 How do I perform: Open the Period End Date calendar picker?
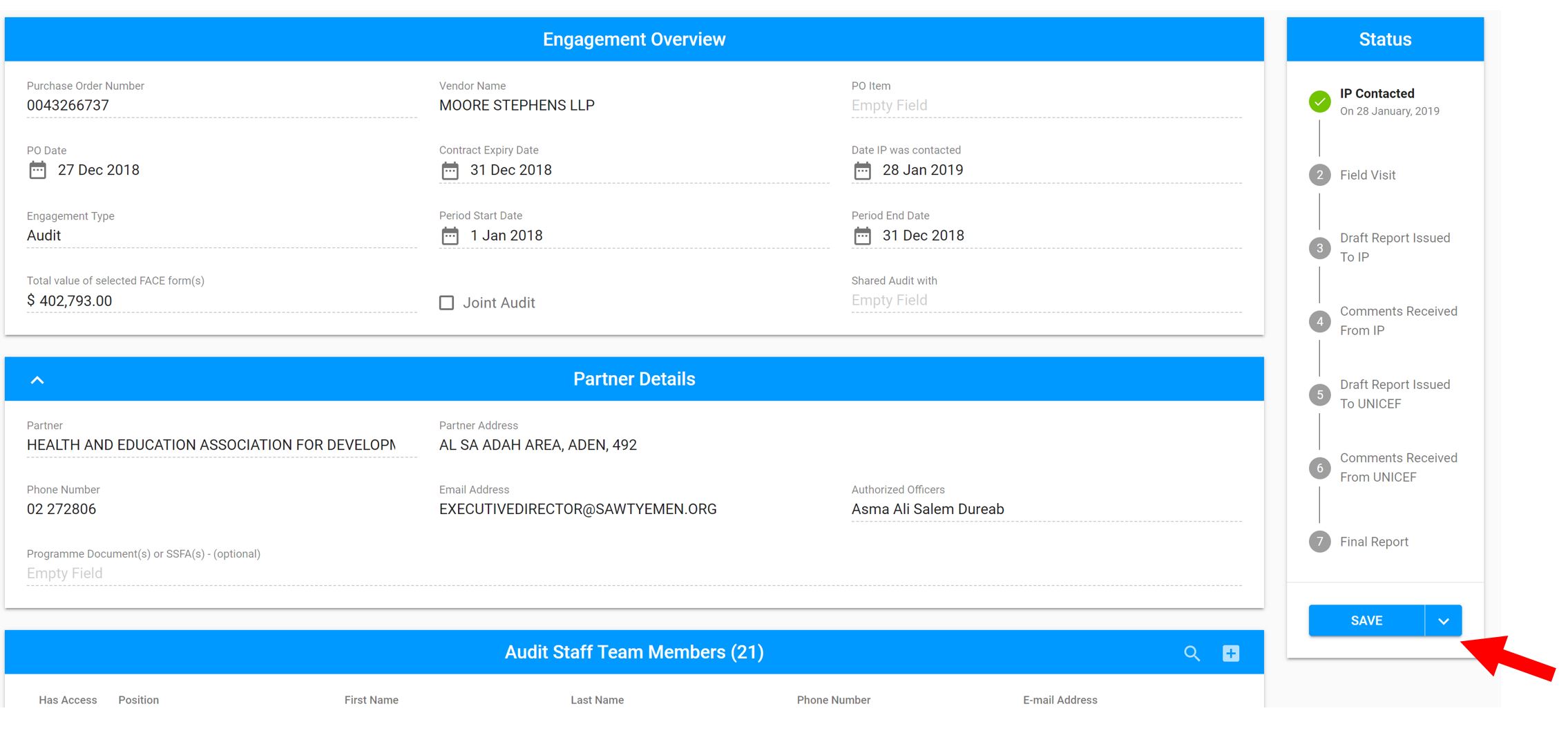coord(863,235)
